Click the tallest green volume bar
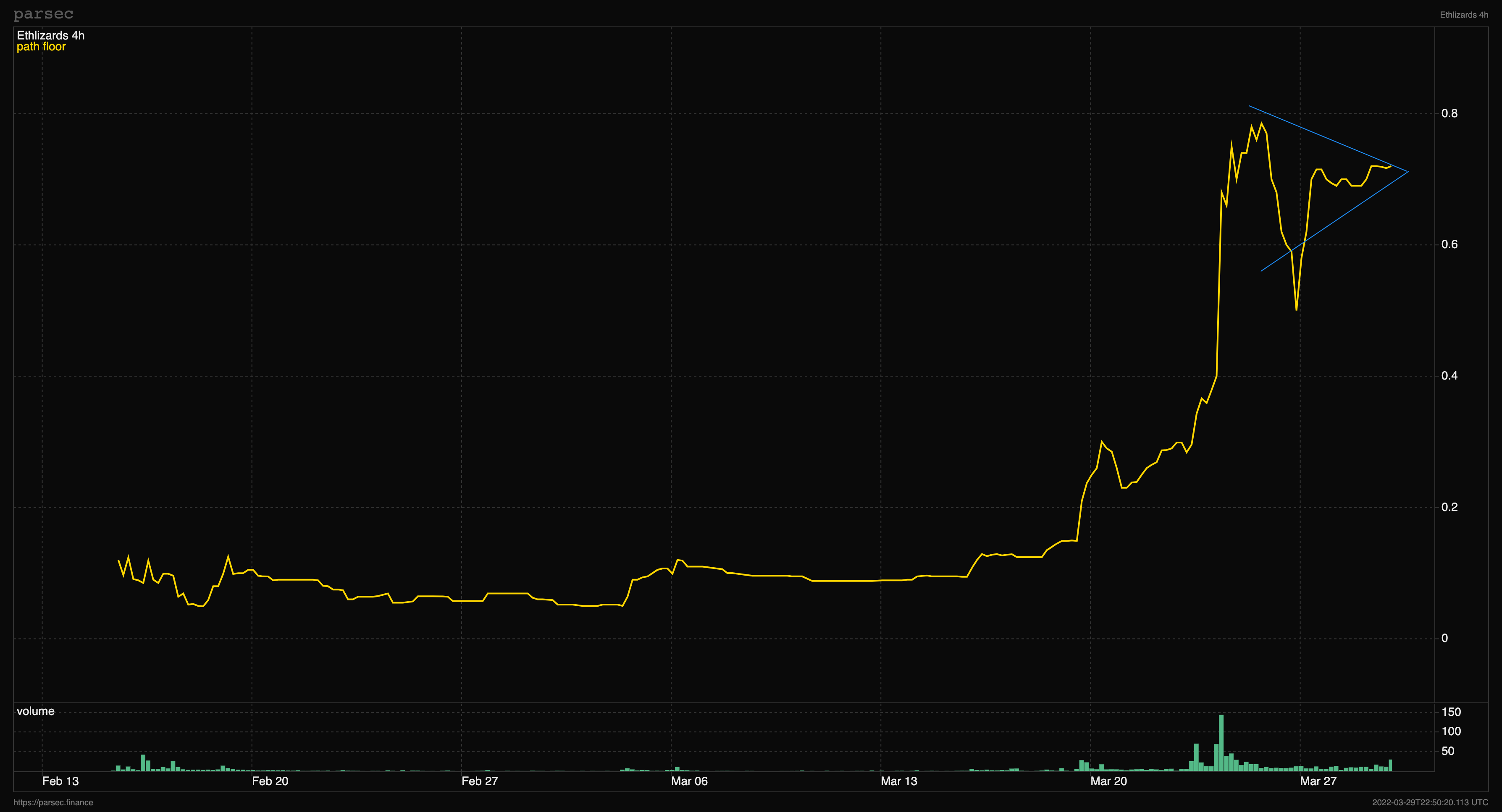The height and width of the screenshot is (812, 1502). click(1221, 743)
